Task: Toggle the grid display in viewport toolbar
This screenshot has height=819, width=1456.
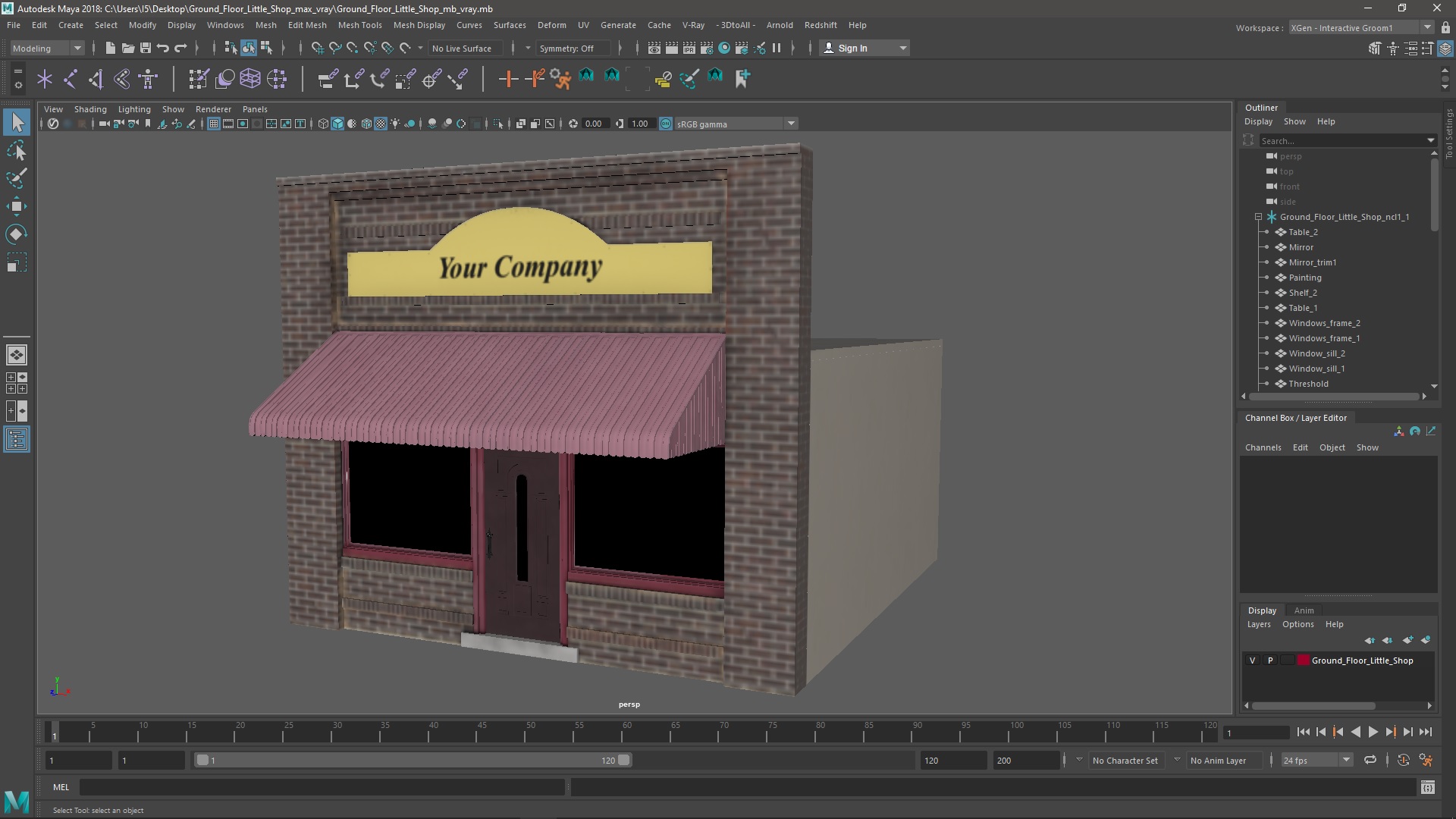Action: (x=214, y=124)
